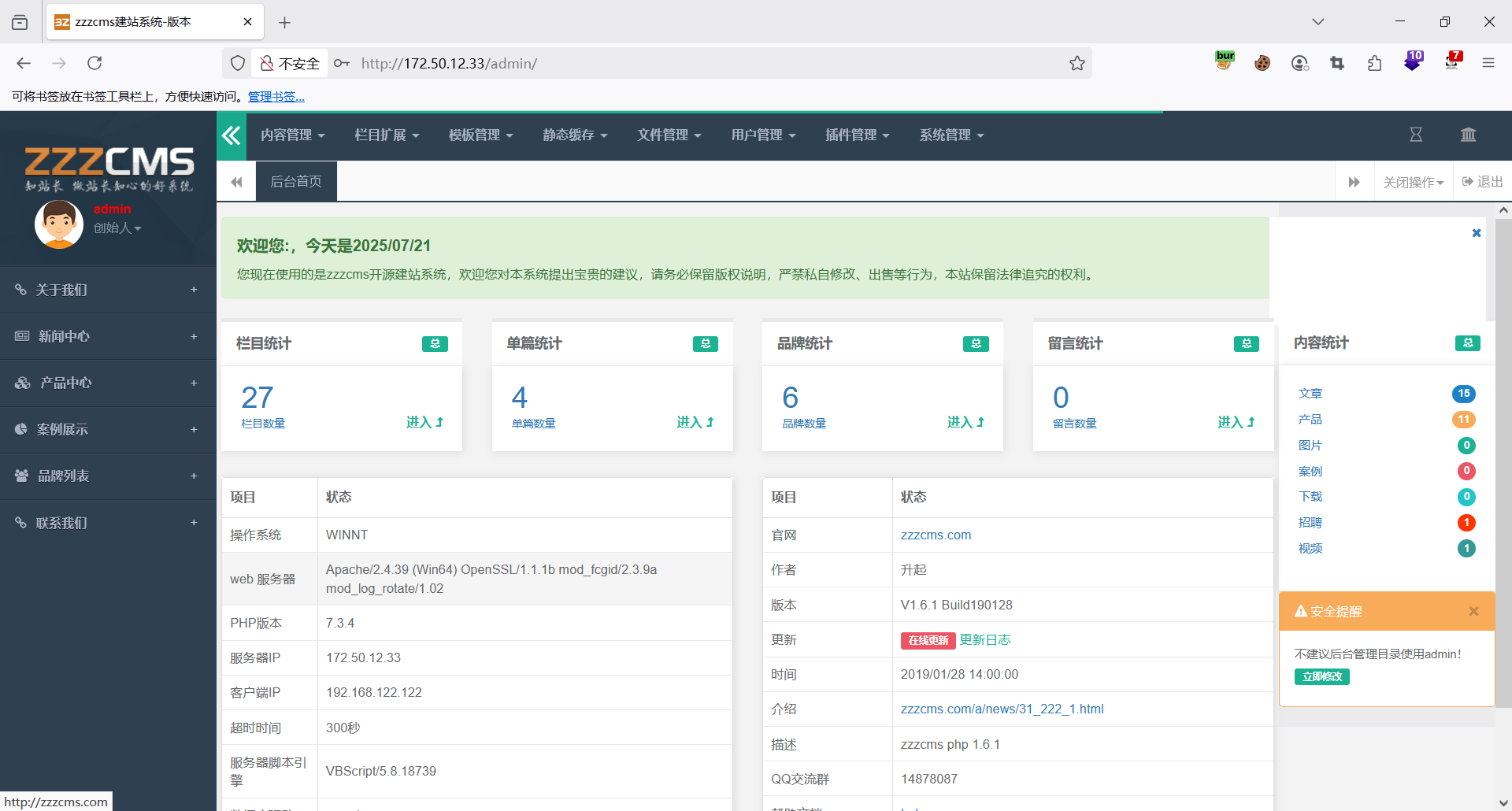Dismiss the 安全提醒 warning panel

point(1473,611)
